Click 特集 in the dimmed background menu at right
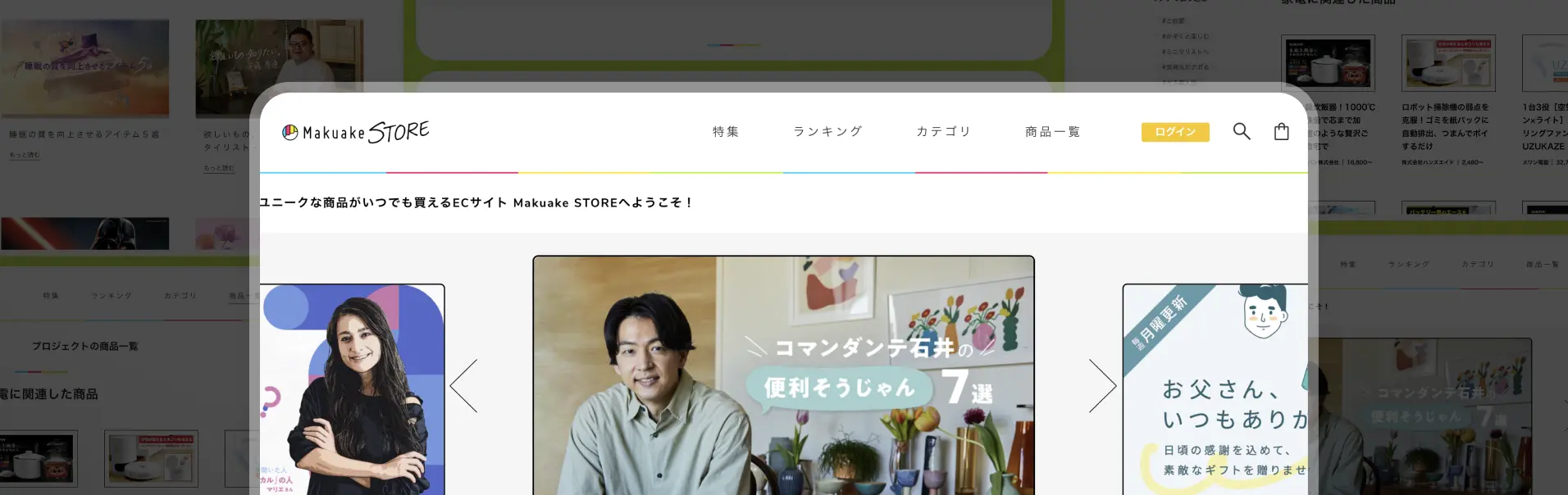The image size is (1568, 495). coord(1348,264)
